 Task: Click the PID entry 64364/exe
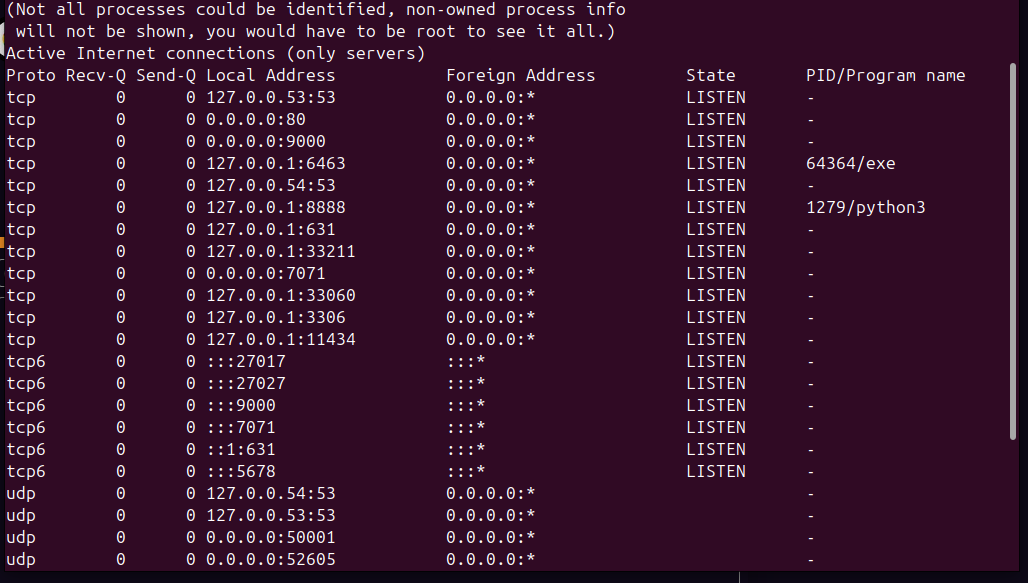click(x=850, y=163)
